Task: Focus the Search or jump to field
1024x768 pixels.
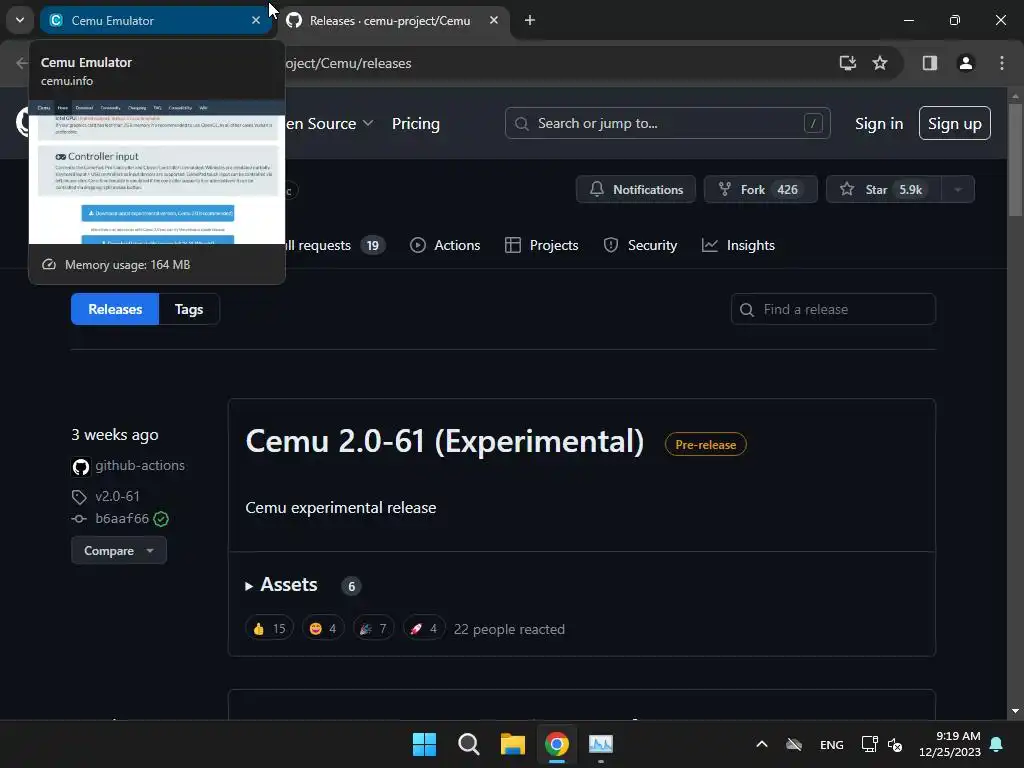Action: click(x=667, y=123)
